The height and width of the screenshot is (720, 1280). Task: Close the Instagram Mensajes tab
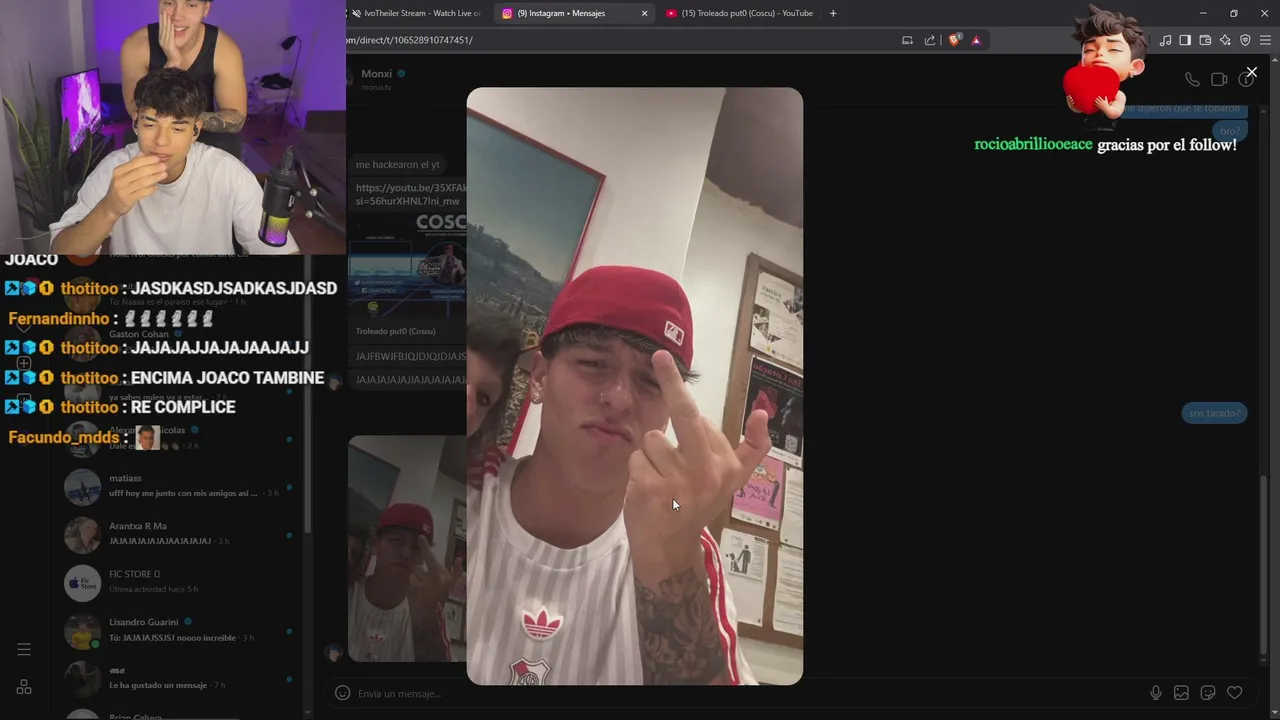point(644,13)
